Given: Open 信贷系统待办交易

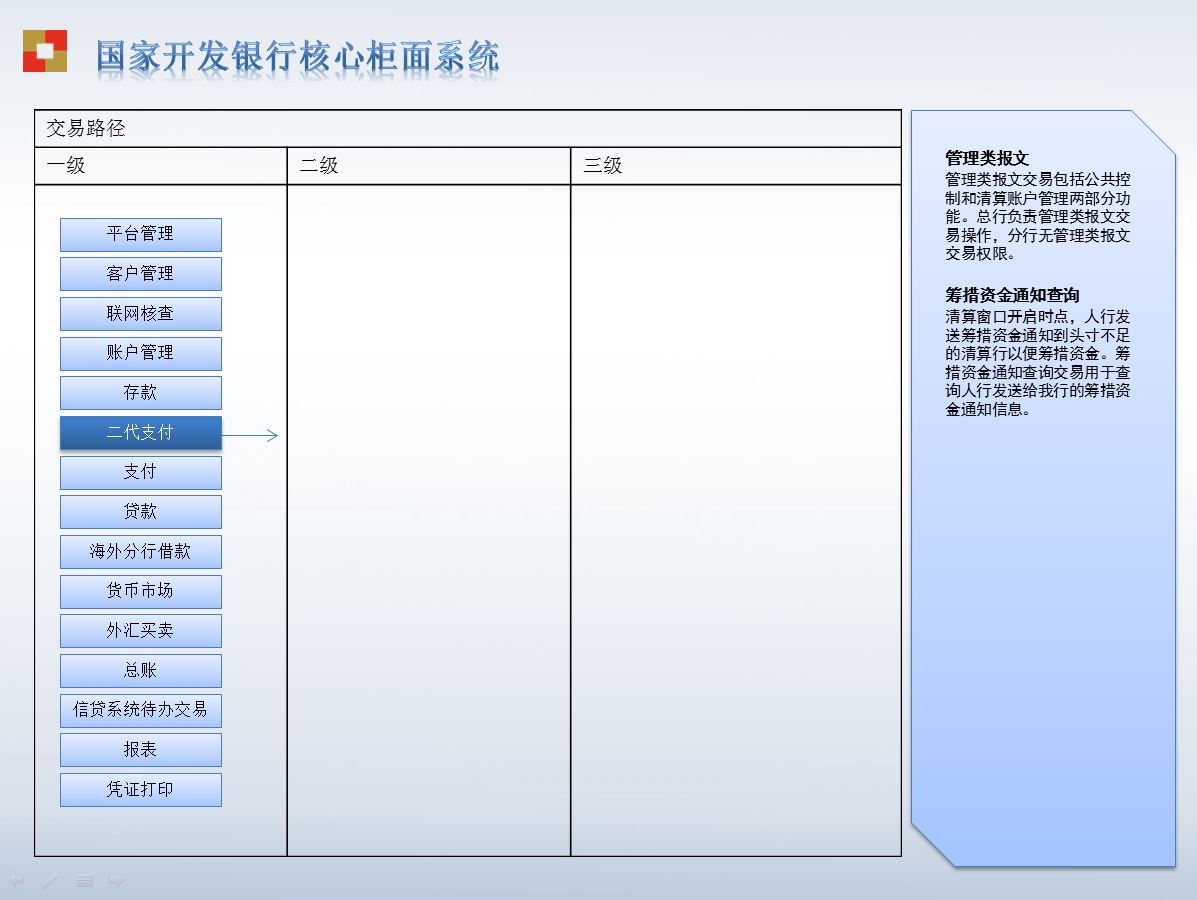Looking at the screenshot, I should click(x=140, y=711).
